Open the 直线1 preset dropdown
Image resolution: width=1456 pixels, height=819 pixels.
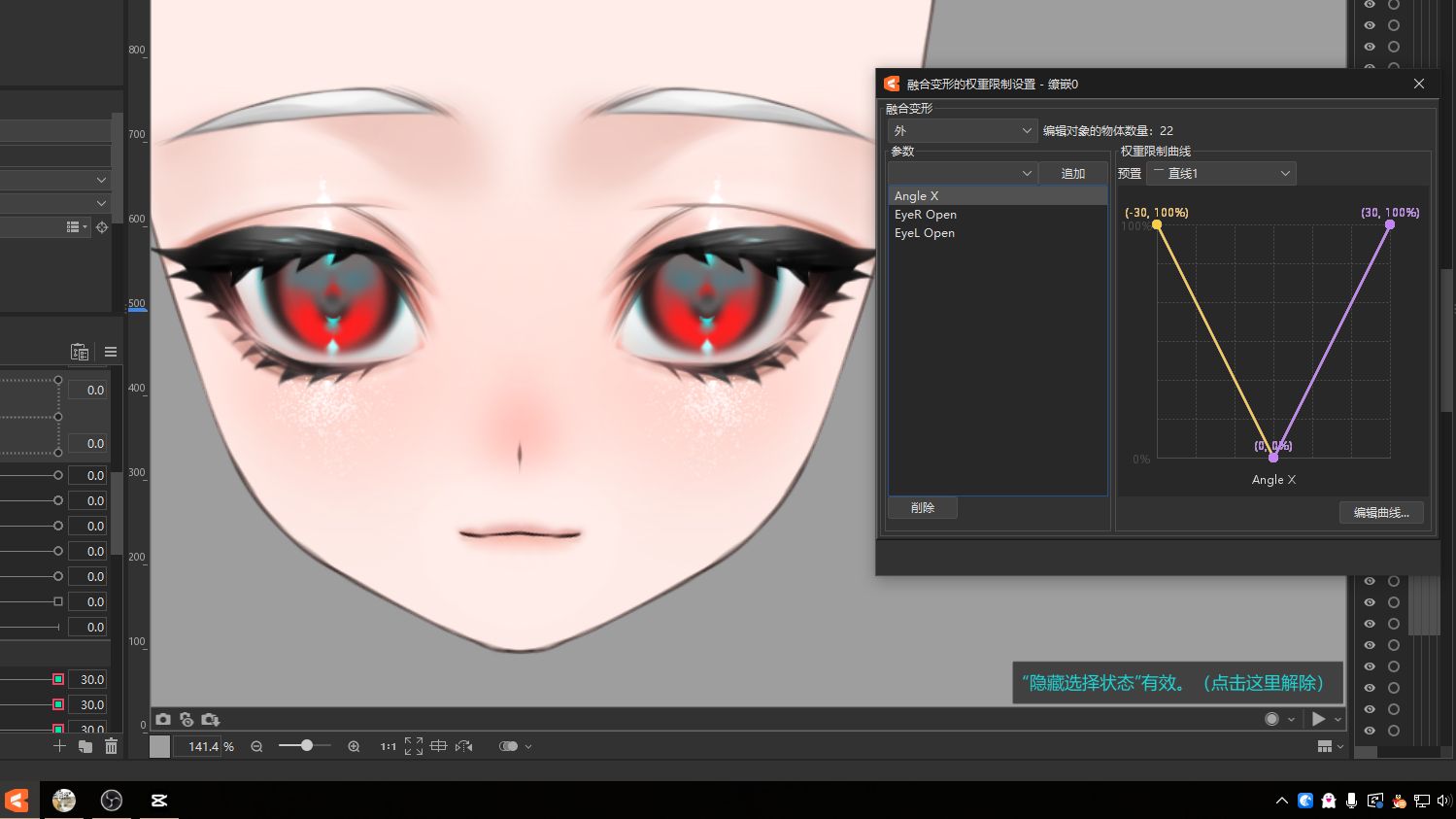pos(1222,174)
